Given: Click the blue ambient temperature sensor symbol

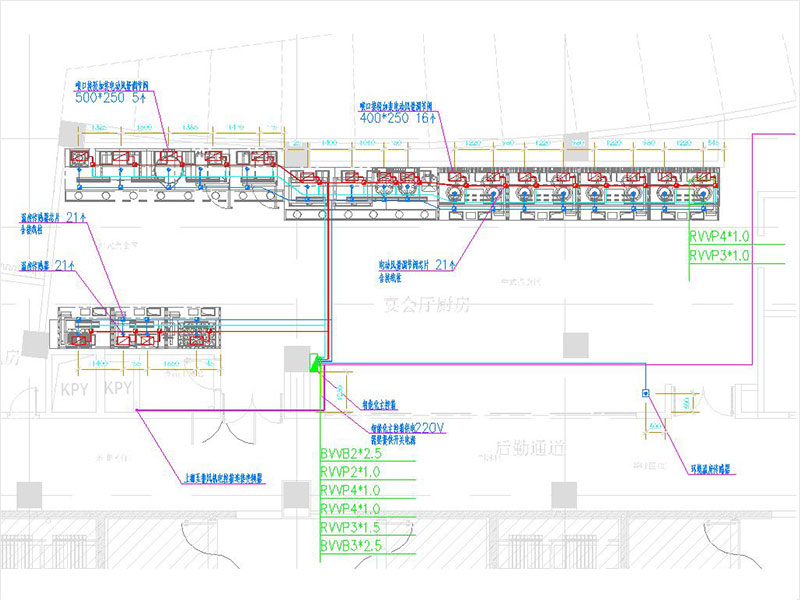Looking at the screenshot, I should [x=646, y=393].
